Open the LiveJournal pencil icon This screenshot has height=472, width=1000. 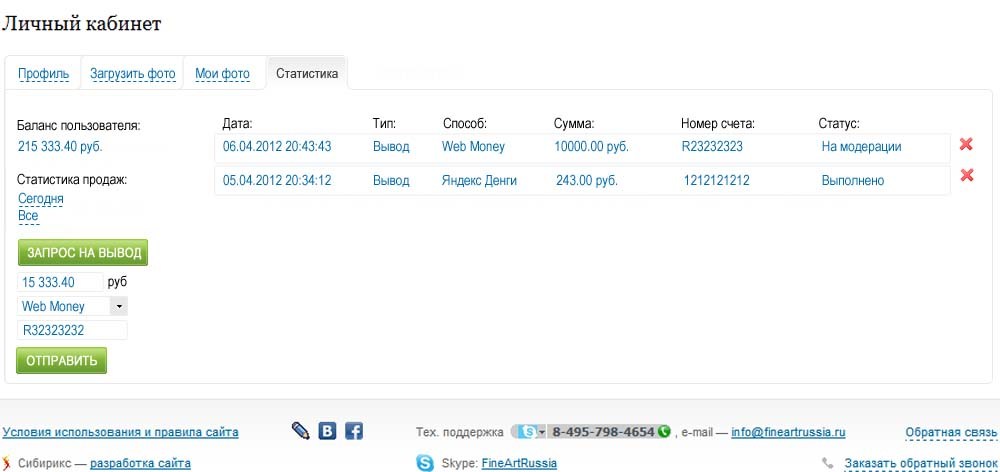pyautogui.click(x=300, y=431)
